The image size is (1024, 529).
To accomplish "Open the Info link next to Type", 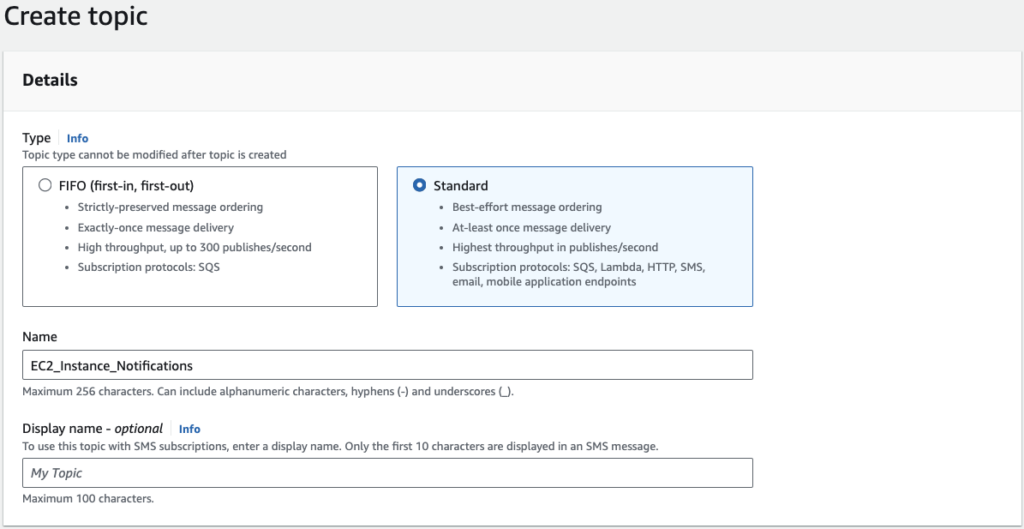I will [77, 138].
